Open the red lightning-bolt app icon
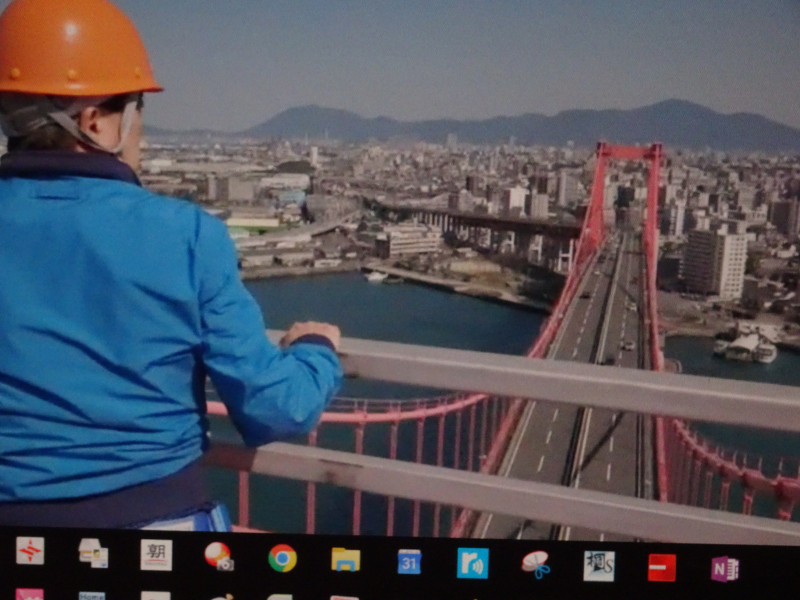The width and height of the screenshot is (800, 600). click(30, 551)
